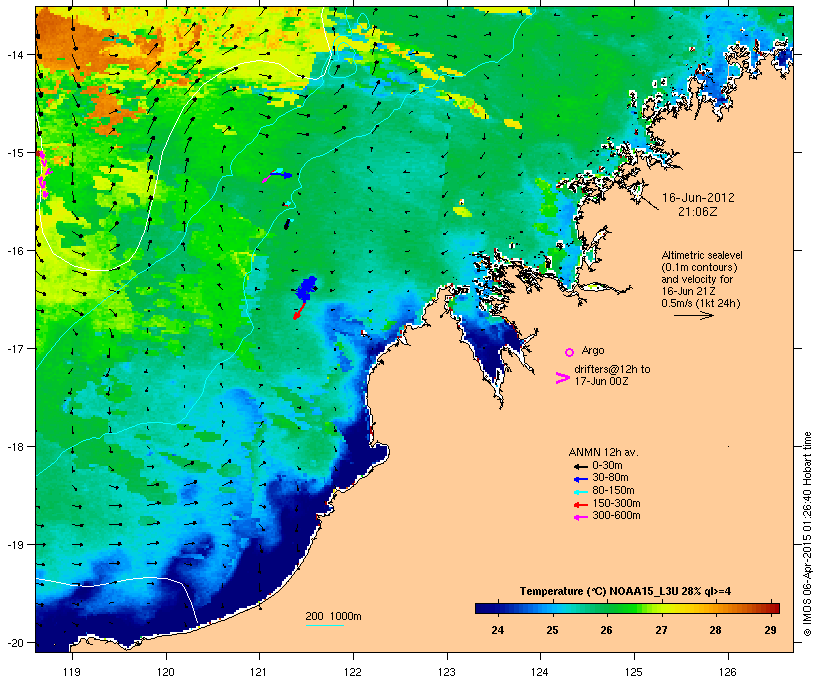Click the longitude axis label '125'
The width and height of the screenshot is (820, 680).
[634, 672]
